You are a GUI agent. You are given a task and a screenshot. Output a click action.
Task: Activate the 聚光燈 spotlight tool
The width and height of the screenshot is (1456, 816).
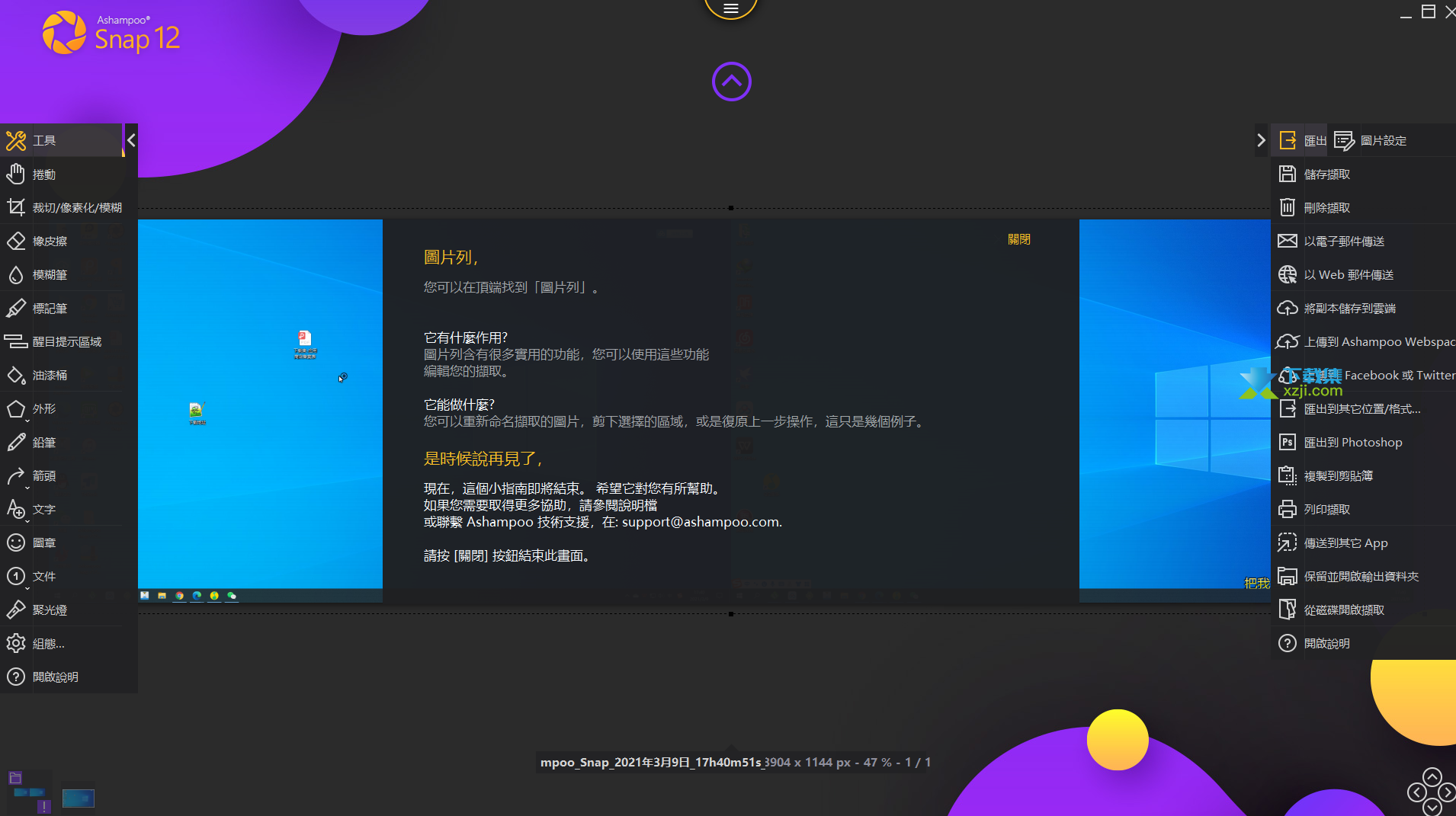61,610
